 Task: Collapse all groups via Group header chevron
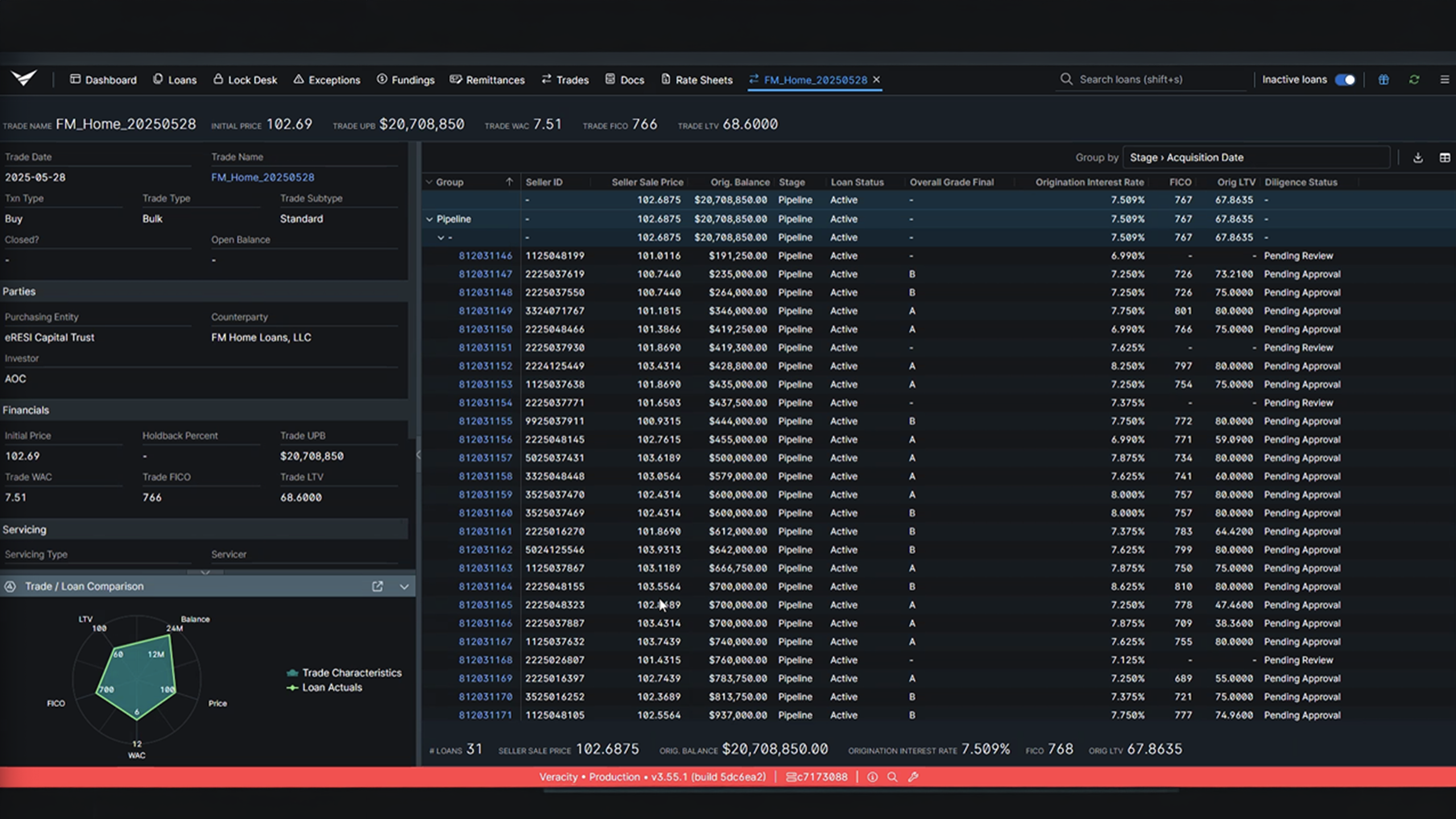tap(429, 183)
